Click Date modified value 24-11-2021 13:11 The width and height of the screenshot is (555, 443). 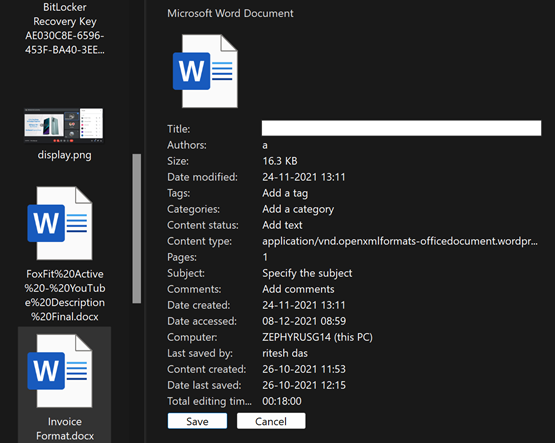click(x=304, y=177)
